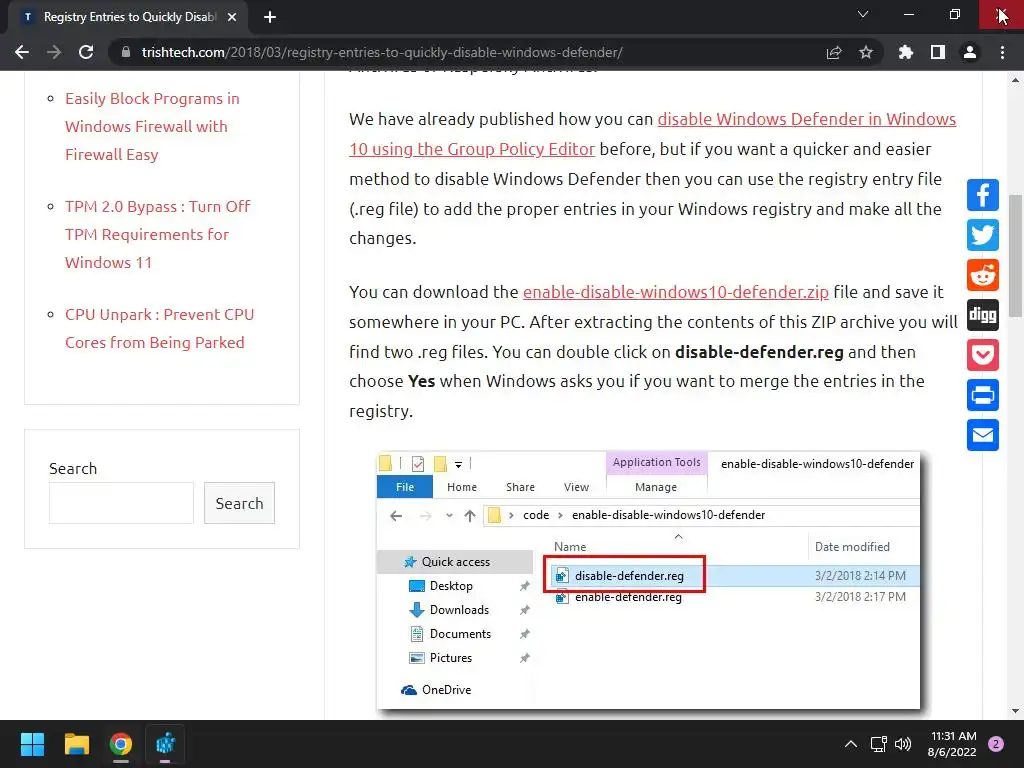Toggle the Chrome side panel
The height and width of the screenshot is (768, 1024).
pyautogui.click(x=938, y=52)
